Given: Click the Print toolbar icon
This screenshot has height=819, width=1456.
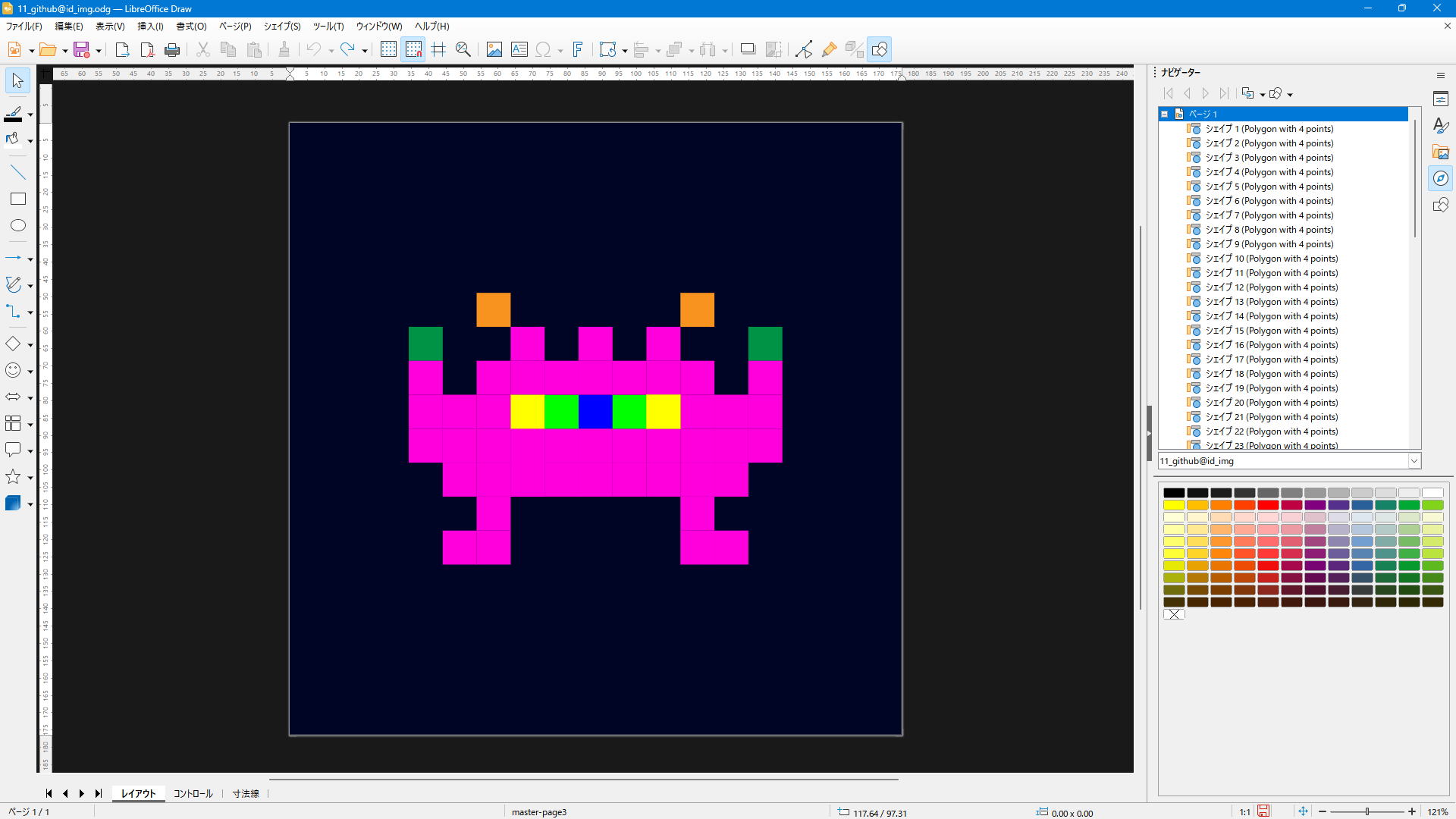Looking at the screenshot, I should click(172, 50).
